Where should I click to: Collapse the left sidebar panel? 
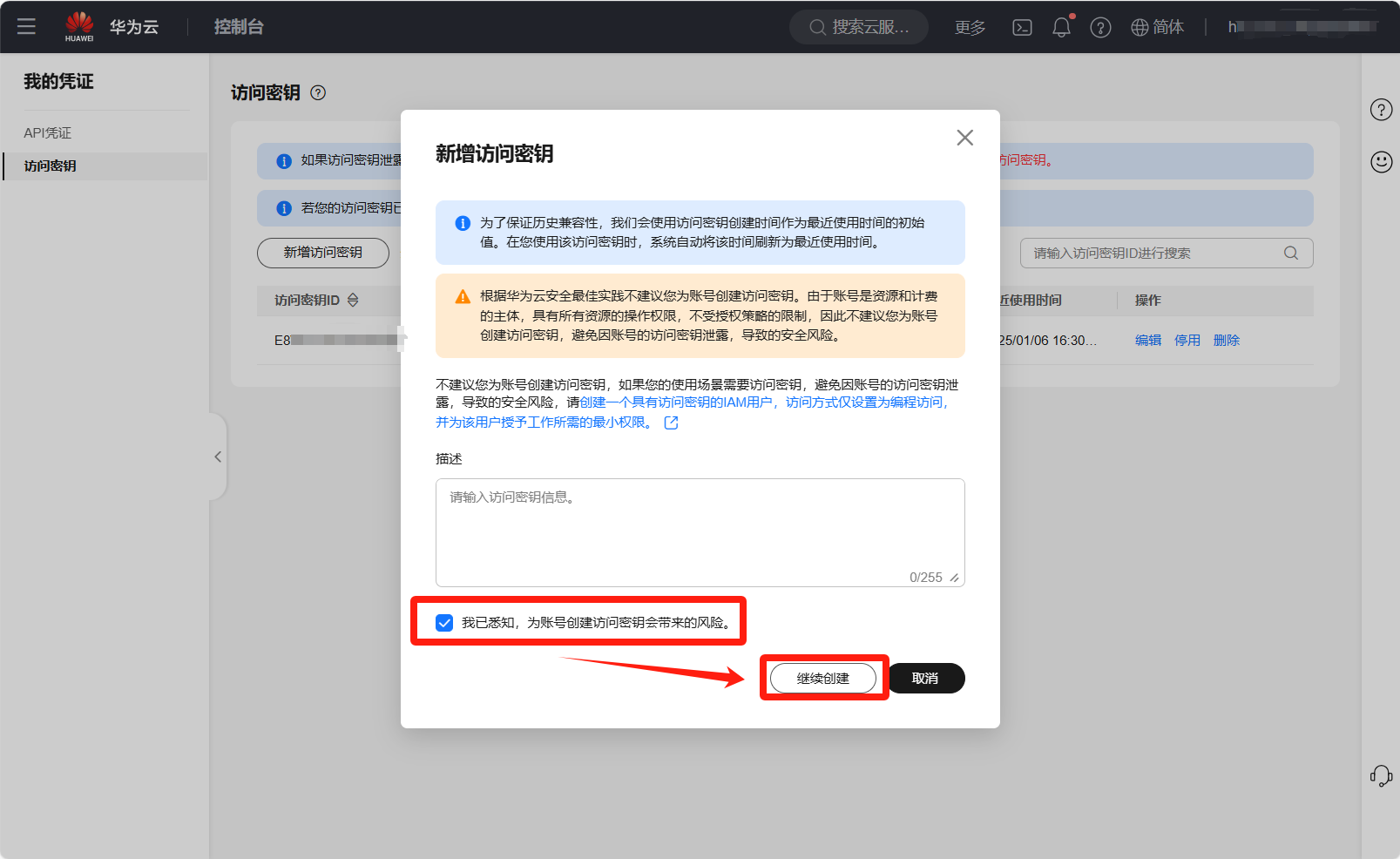pos(218,457)
